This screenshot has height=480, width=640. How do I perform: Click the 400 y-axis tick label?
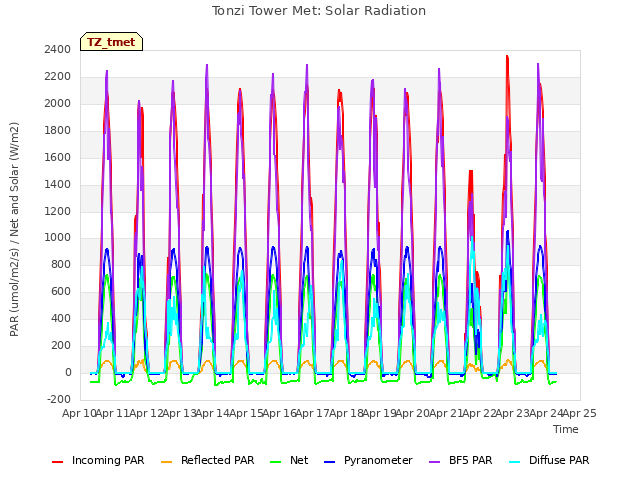point(61,318)
